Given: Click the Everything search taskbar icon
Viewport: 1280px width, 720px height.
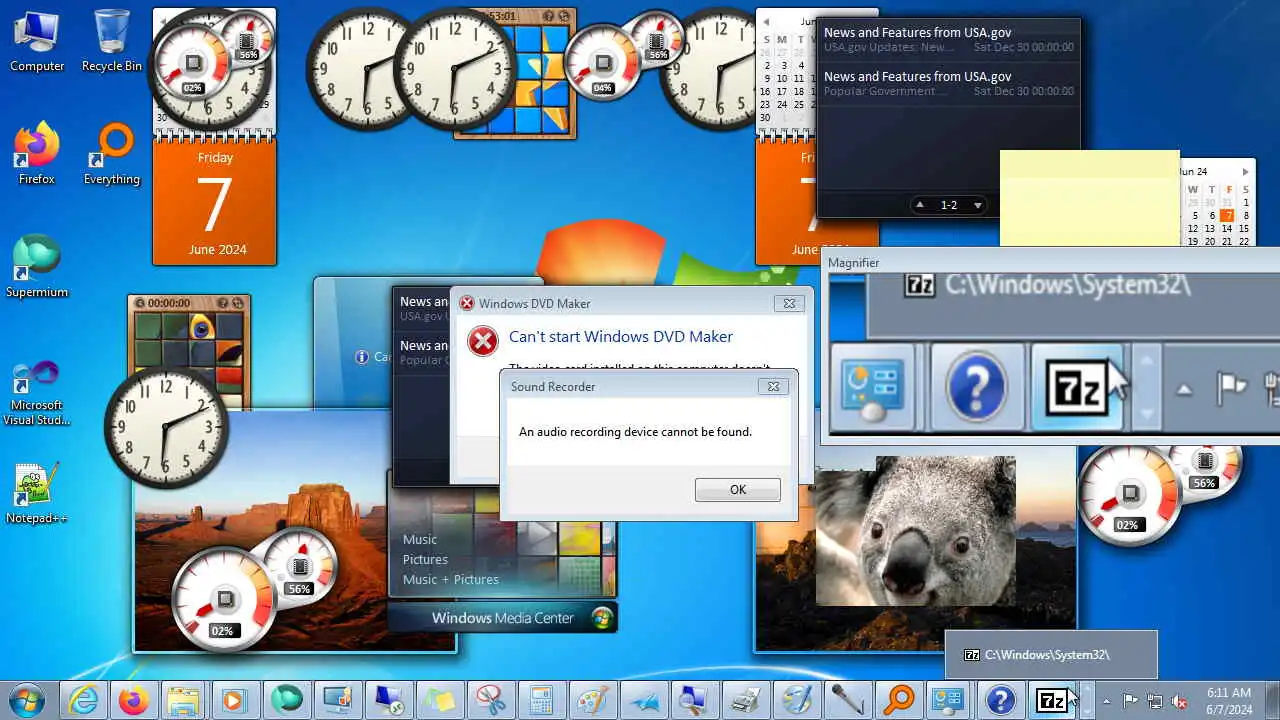Looking at the screenshot, I should (898, 700).
